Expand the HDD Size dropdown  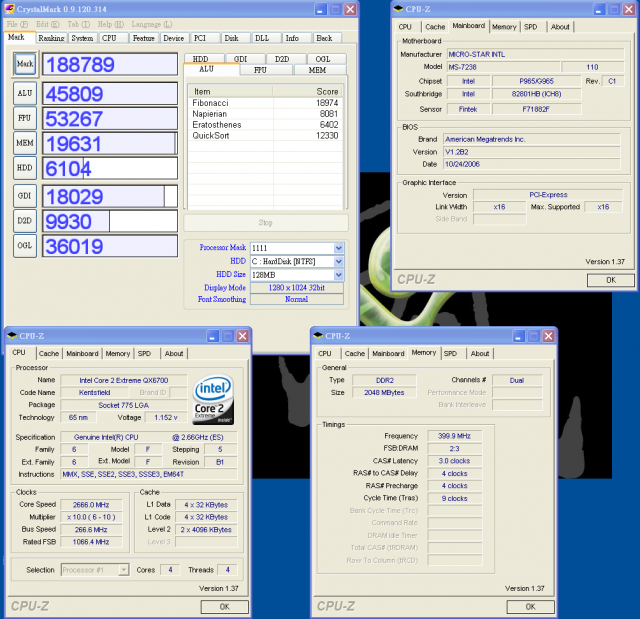(338, 275)
